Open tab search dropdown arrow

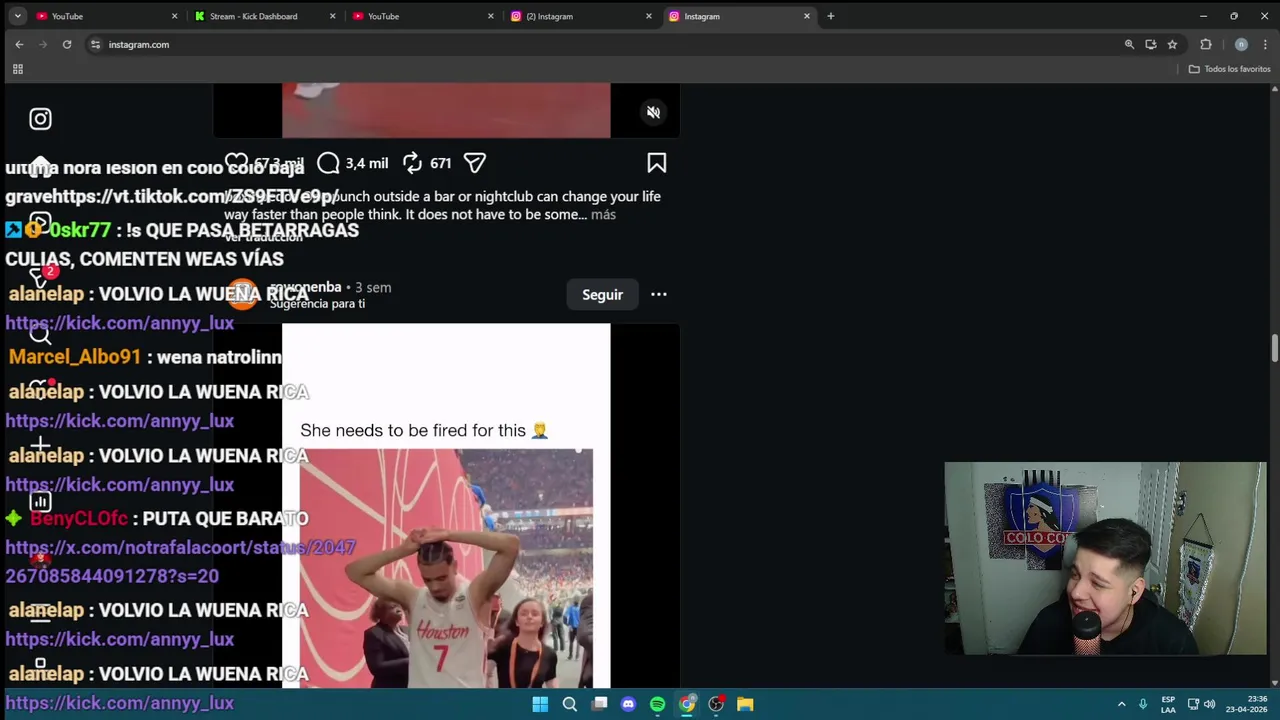[18, 16]
